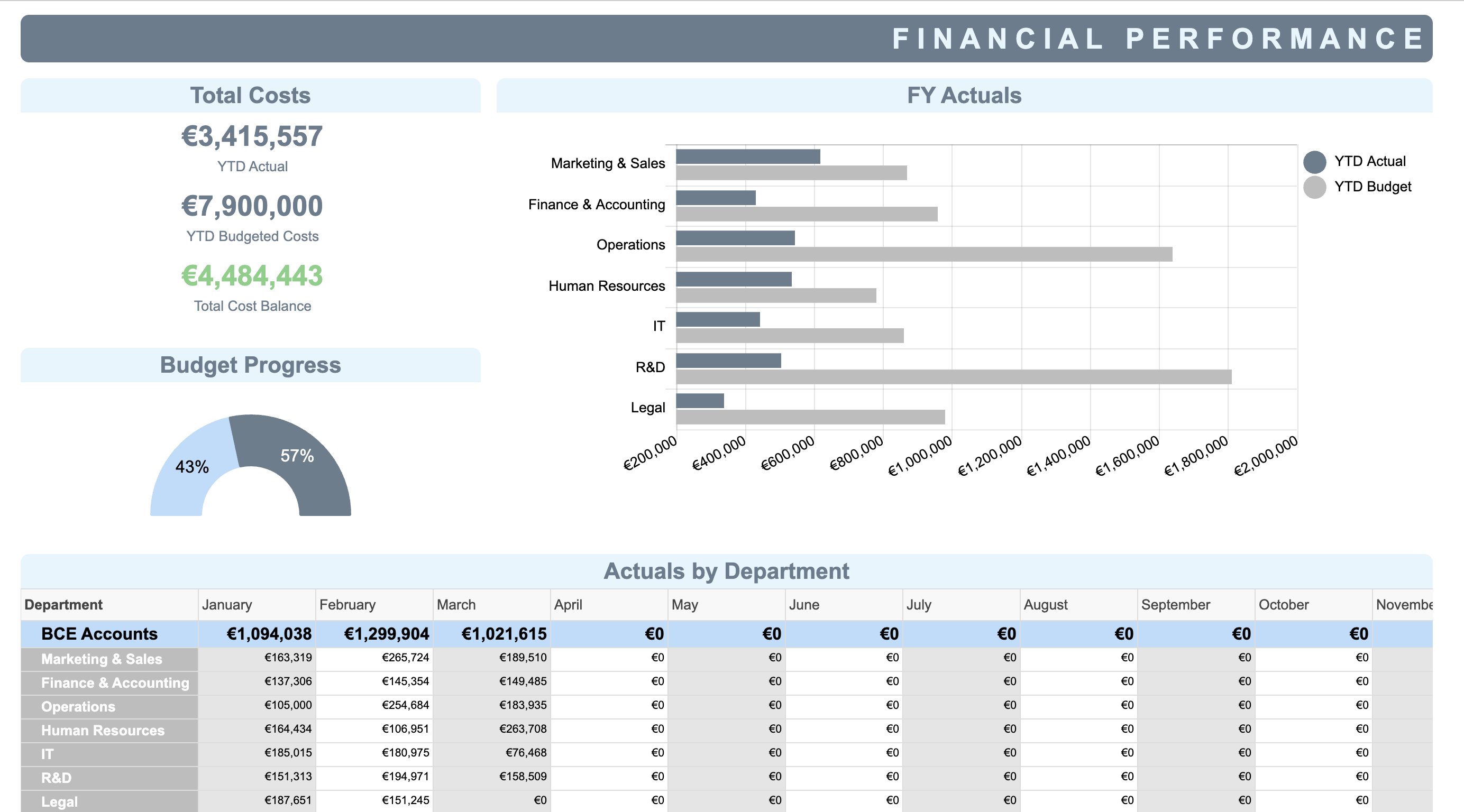
Task: Select the Human Resources row label
Action: pos(103,730)
